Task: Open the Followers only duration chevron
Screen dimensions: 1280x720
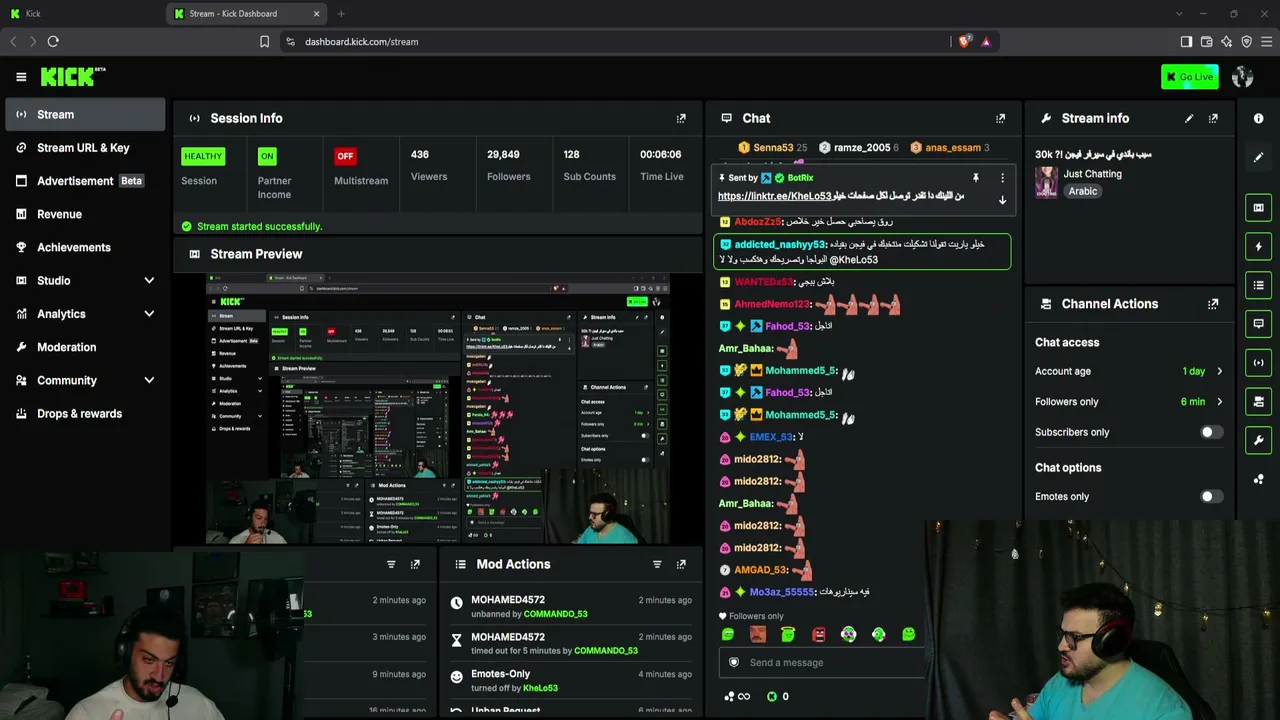Action: pyautogui.click(x=1219, y=402)
